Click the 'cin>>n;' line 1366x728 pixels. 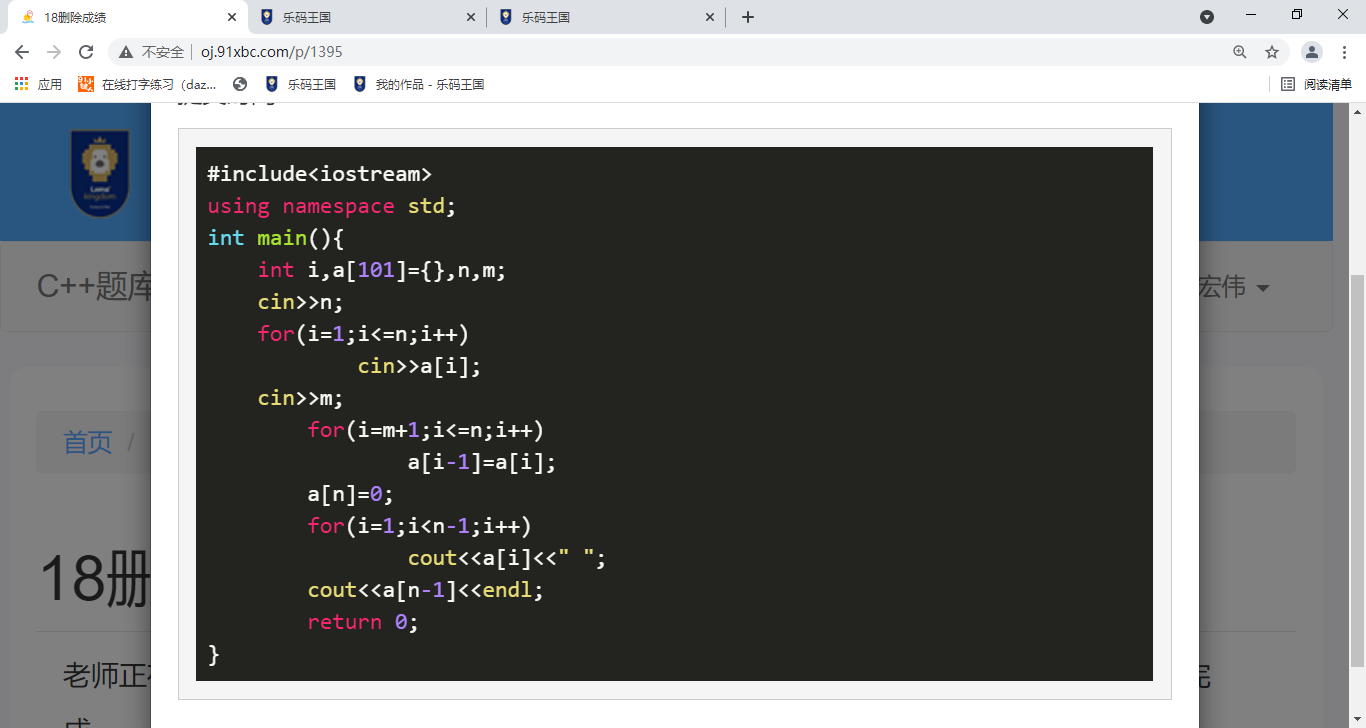point(300,302)
